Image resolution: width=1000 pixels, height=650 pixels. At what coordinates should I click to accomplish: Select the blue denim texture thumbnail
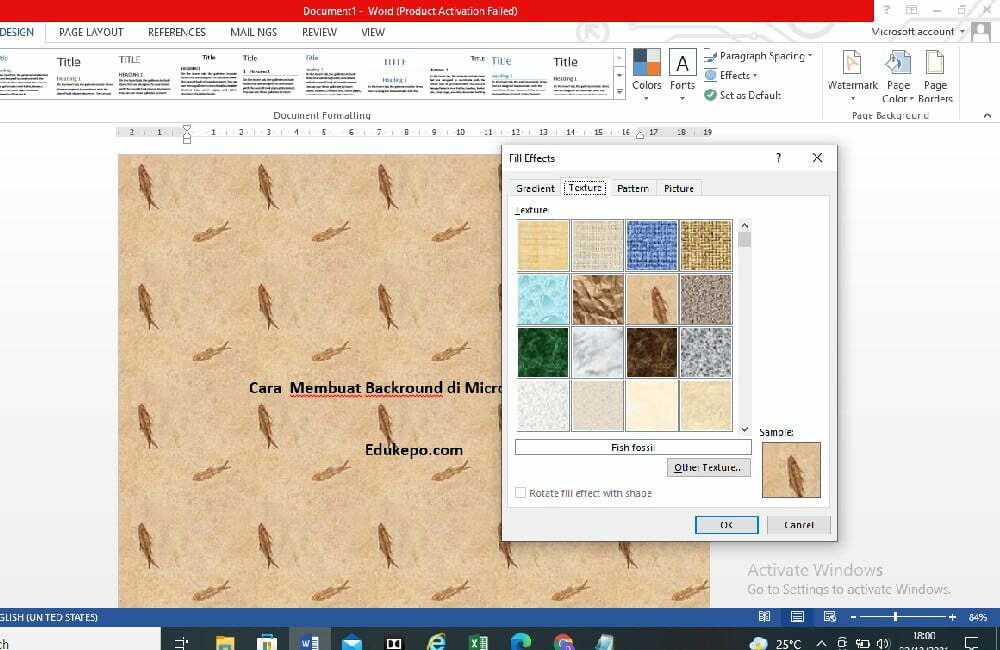pos(651,245)
